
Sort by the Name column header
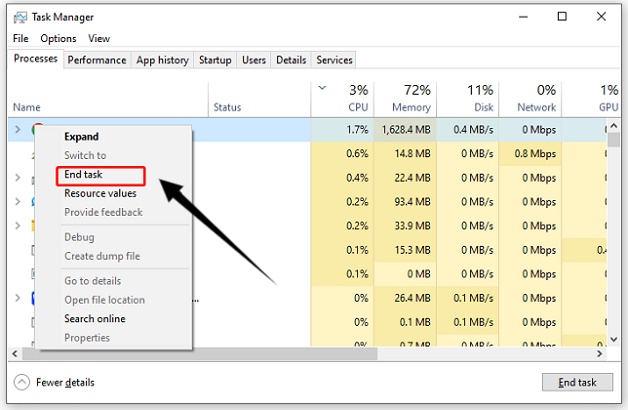tap(108, 99)
